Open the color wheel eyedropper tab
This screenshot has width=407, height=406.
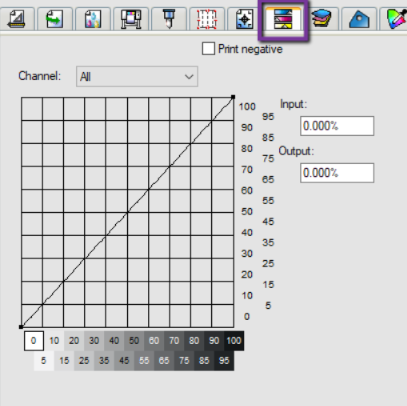tap(395, 19)
